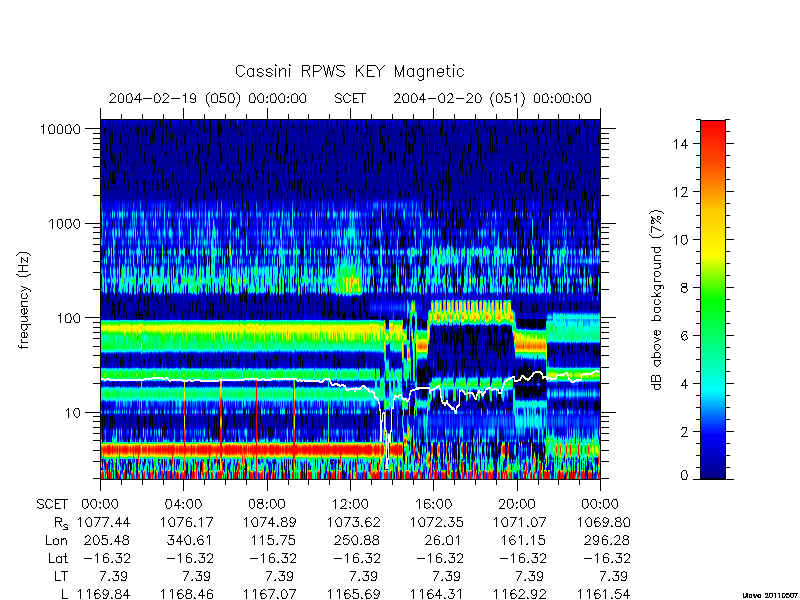Click the 0 value on color scale
Screen dimensions: 800x600
(x=684, y=476)
